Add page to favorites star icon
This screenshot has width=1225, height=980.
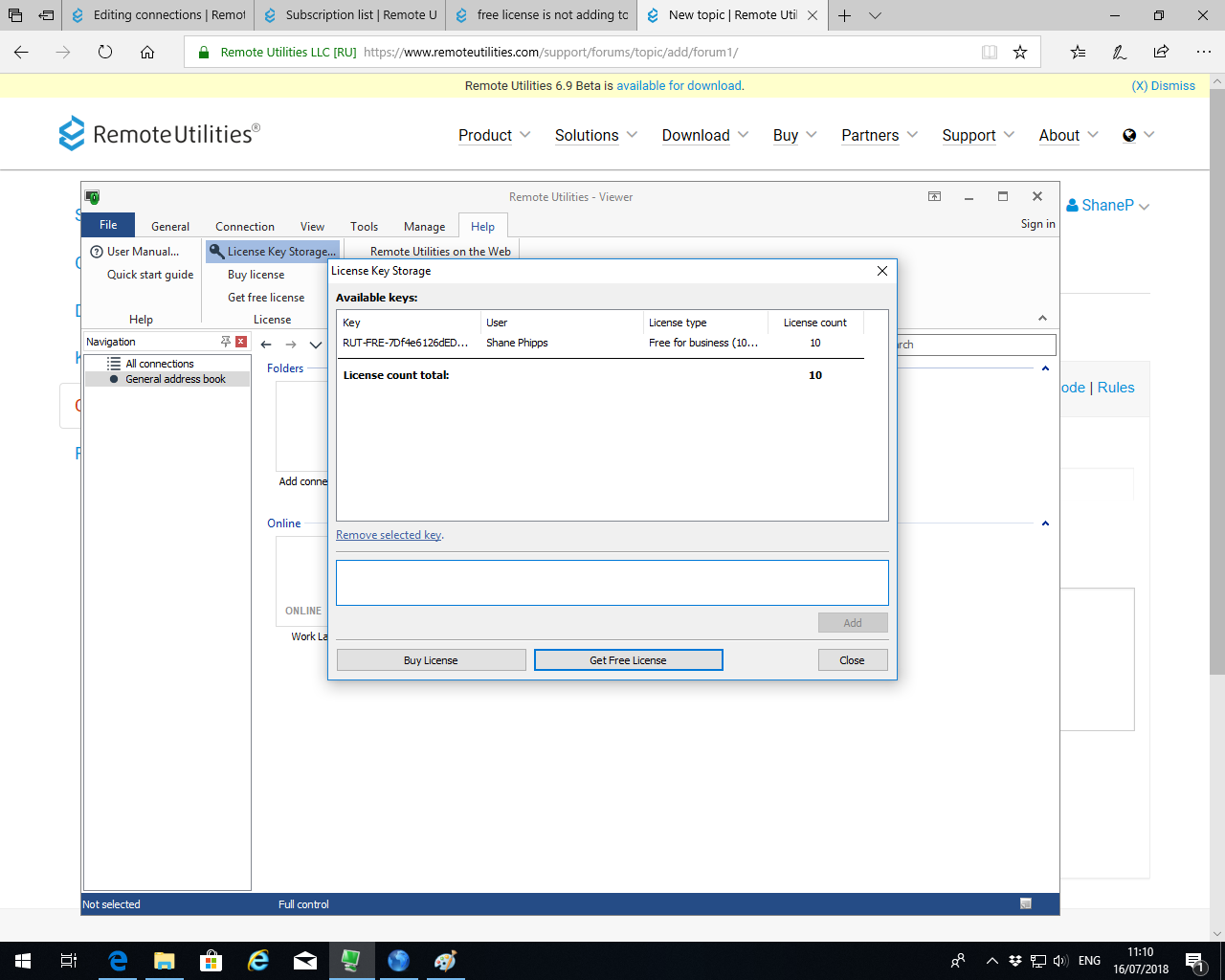[1020, 53]
